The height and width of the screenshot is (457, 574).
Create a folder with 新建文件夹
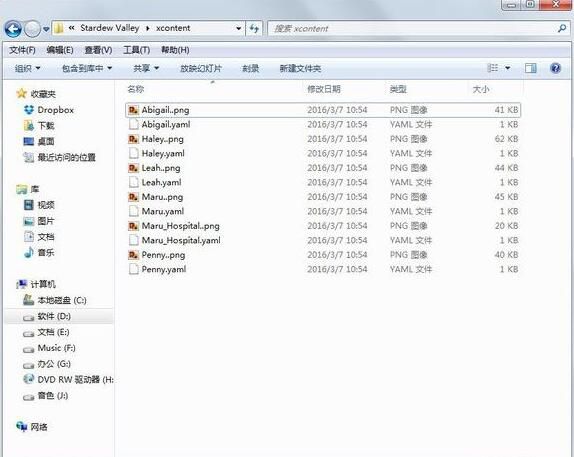[300, 68]
